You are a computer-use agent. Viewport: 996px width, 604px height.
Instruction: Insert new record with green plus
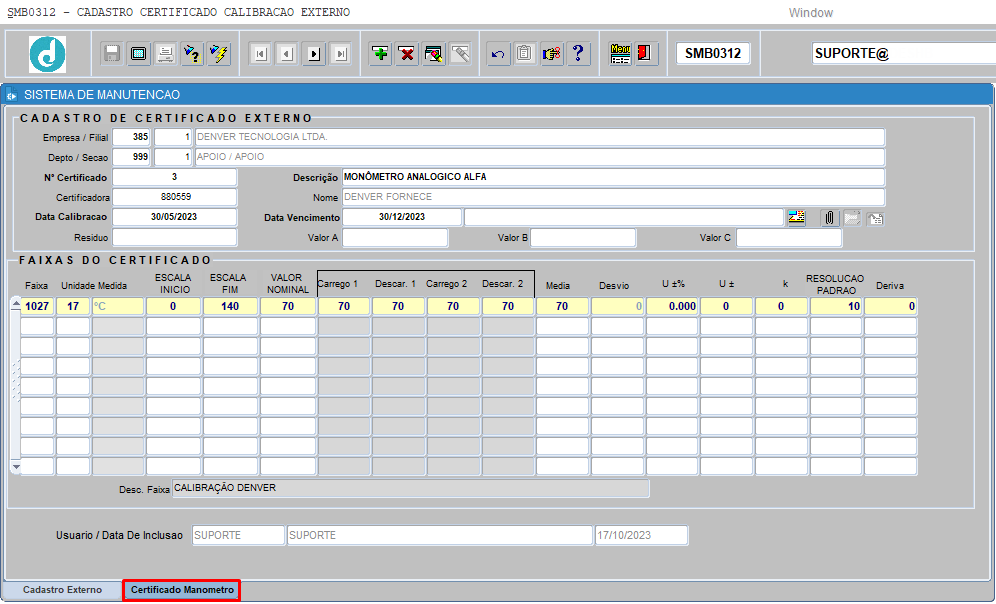click(x=380, y=54)
